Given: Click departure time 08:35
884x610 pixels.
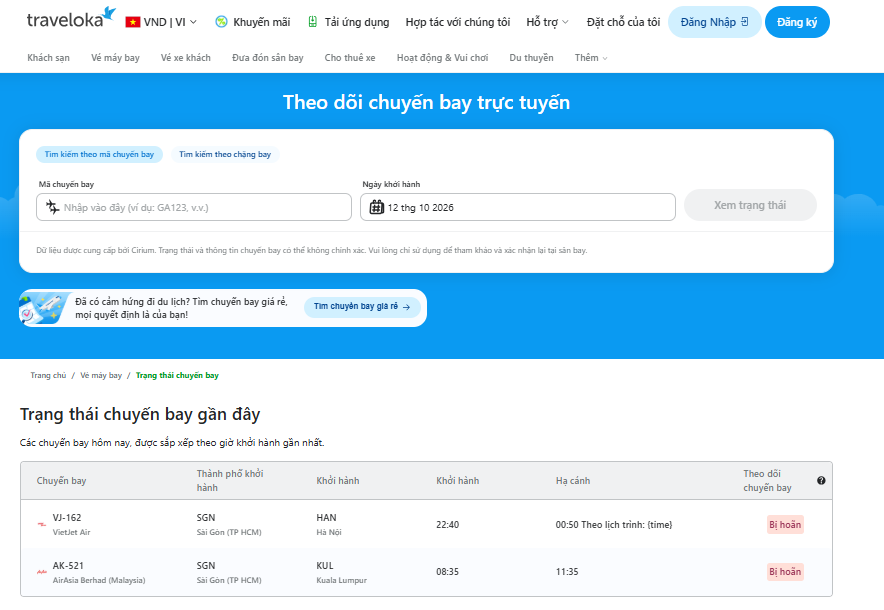Looking at the screenshot, I should coord(448,572).
